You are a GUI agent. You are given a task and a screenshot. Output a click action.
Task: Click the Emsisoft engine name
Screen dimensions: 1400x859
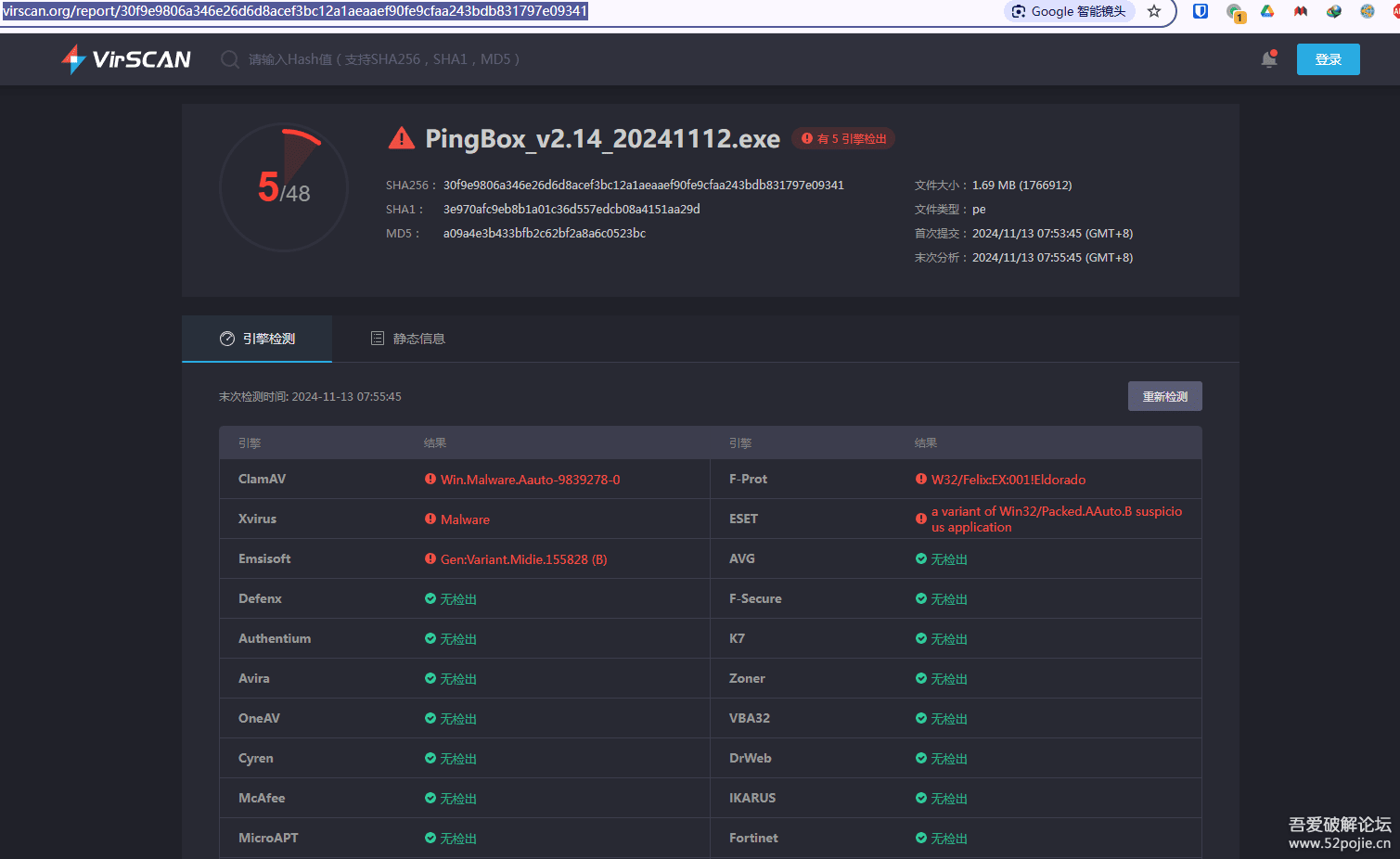(264, 558)
